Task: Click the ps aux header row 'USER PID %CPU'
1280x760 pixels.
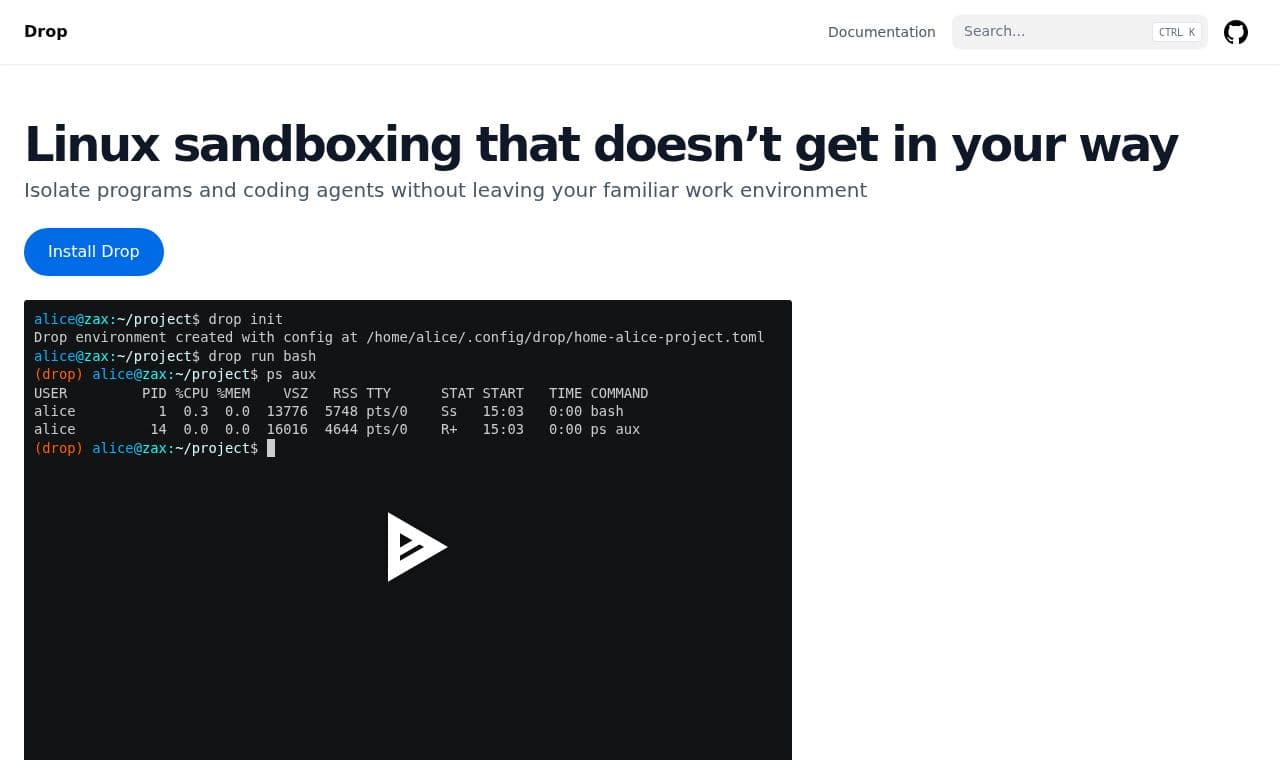Action: tap(341, 393)
